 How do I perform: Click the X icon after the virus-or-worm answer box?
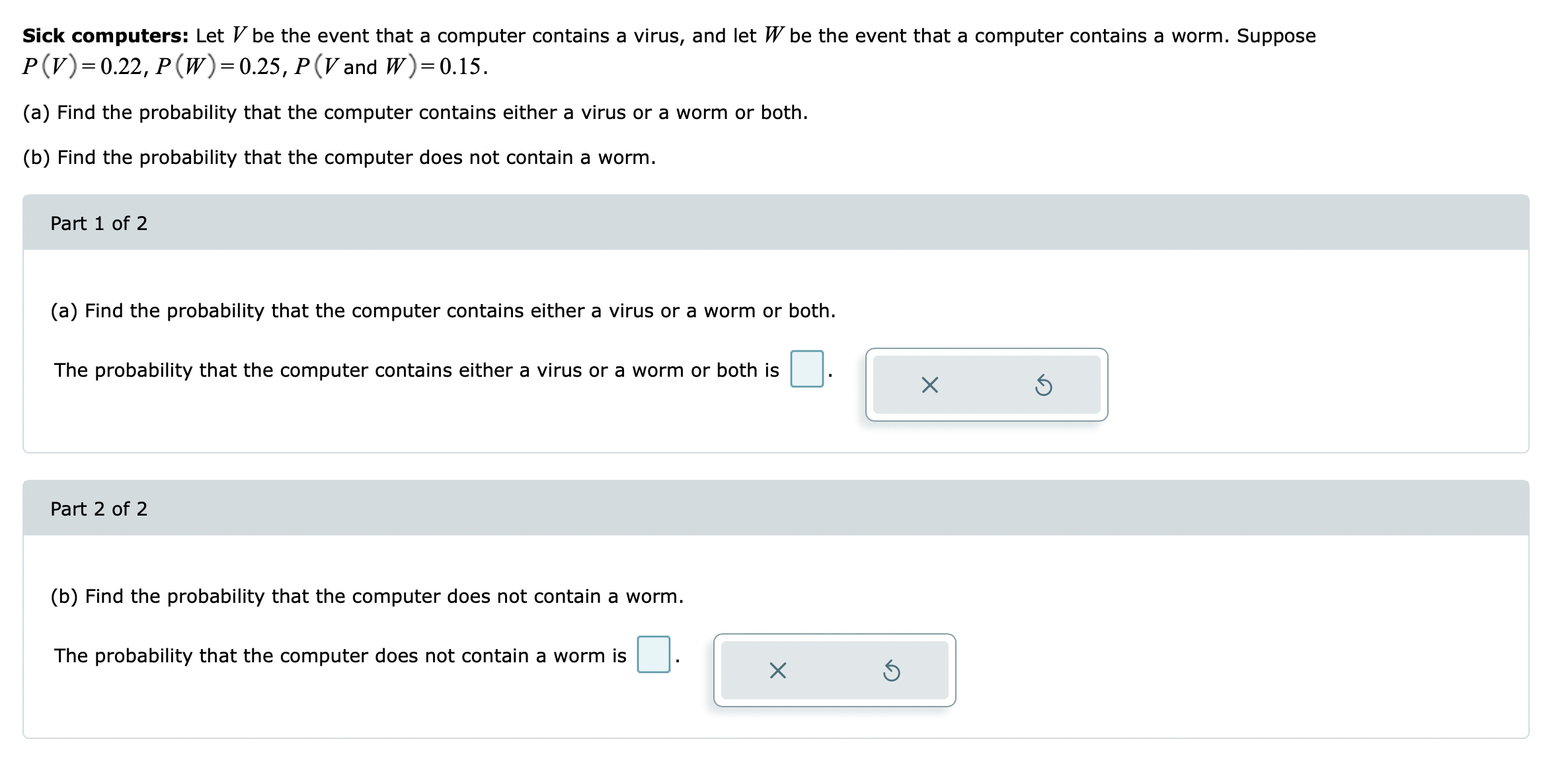(929, 386)
